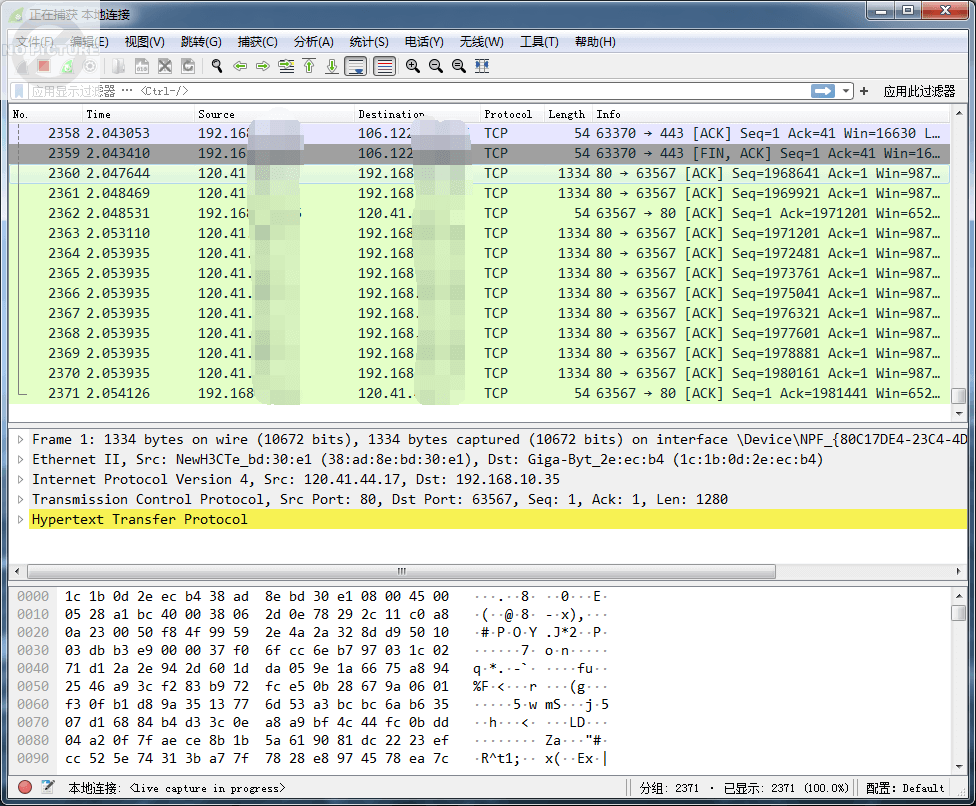The image size is (976, 806).
Task: Select packet 2358 in the list
Action: [479, 133]
